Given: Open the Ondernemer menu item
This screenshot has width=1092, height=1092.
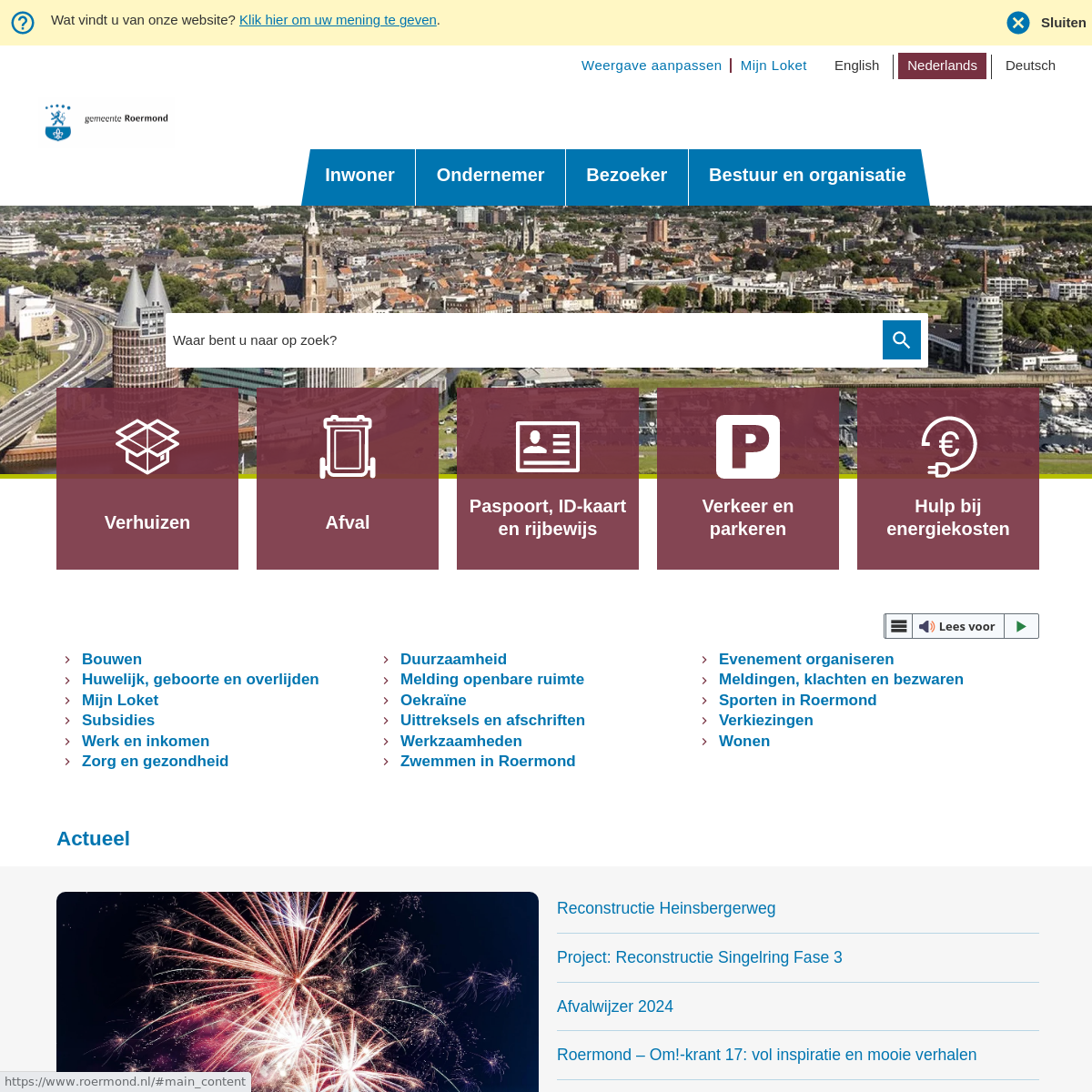Looking at the screenshot, I should click(490, 176).
